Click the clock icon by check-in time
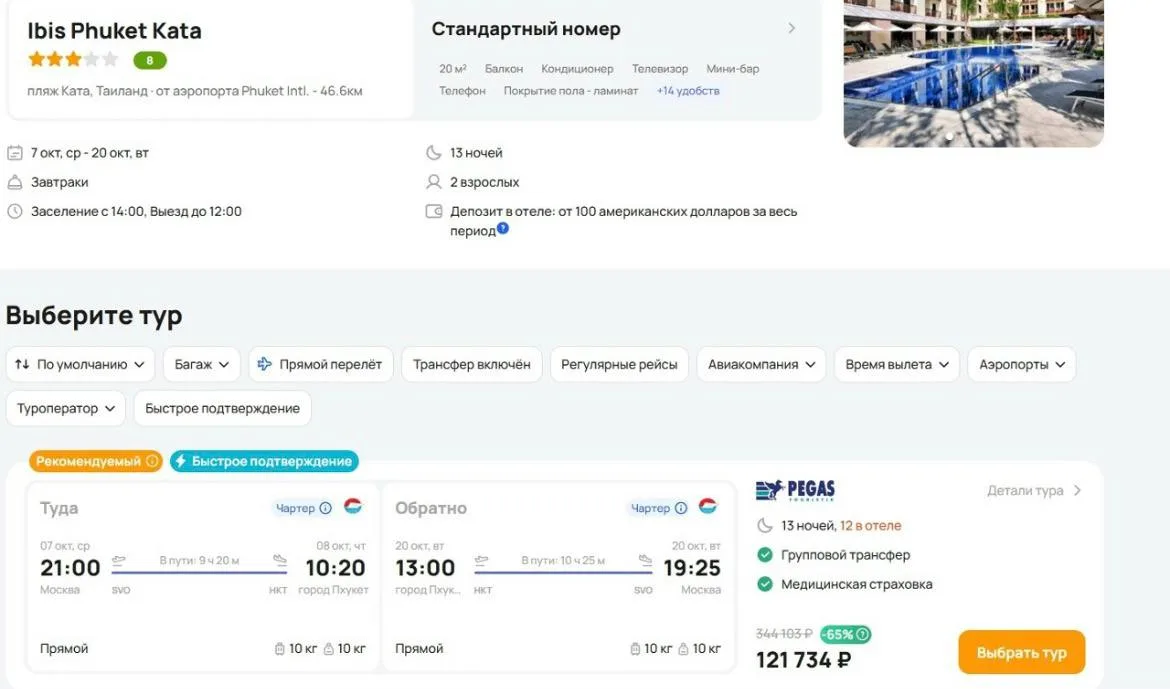The height and width of the screenshot is (689, 1170). click(x=15, y=211)
